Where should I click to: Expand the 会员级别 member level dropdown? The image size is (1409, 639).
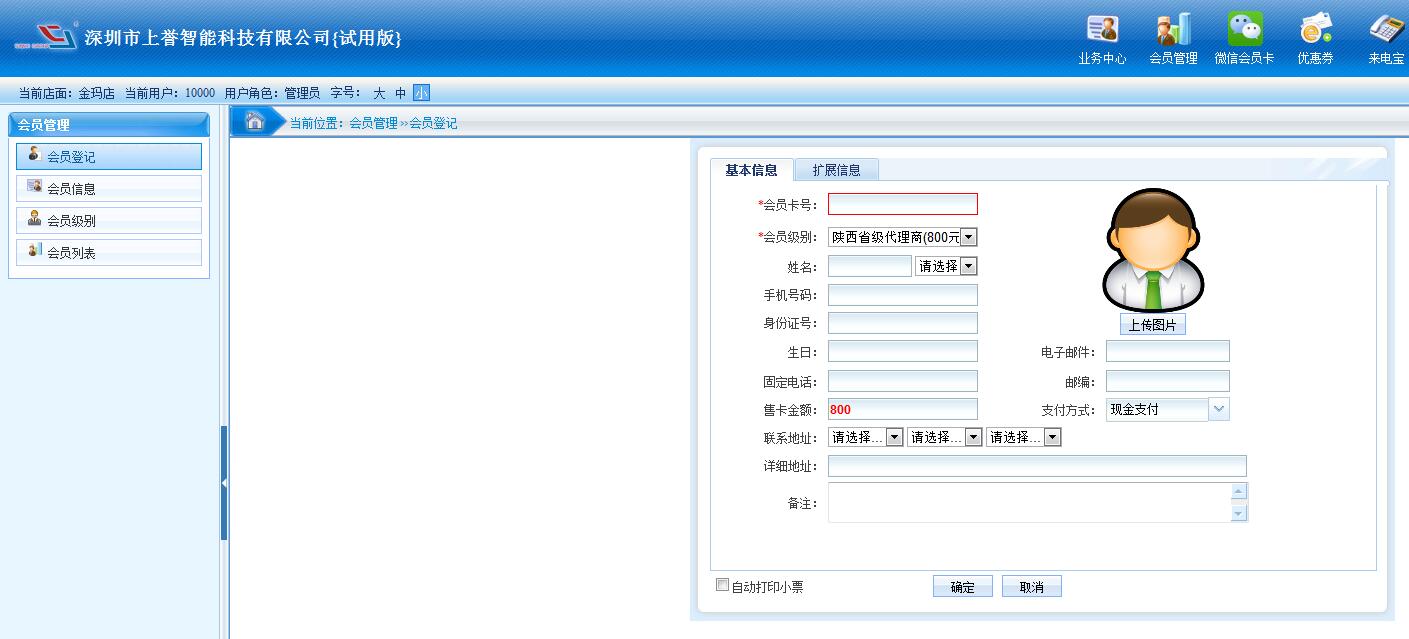[x=968, y=237]
